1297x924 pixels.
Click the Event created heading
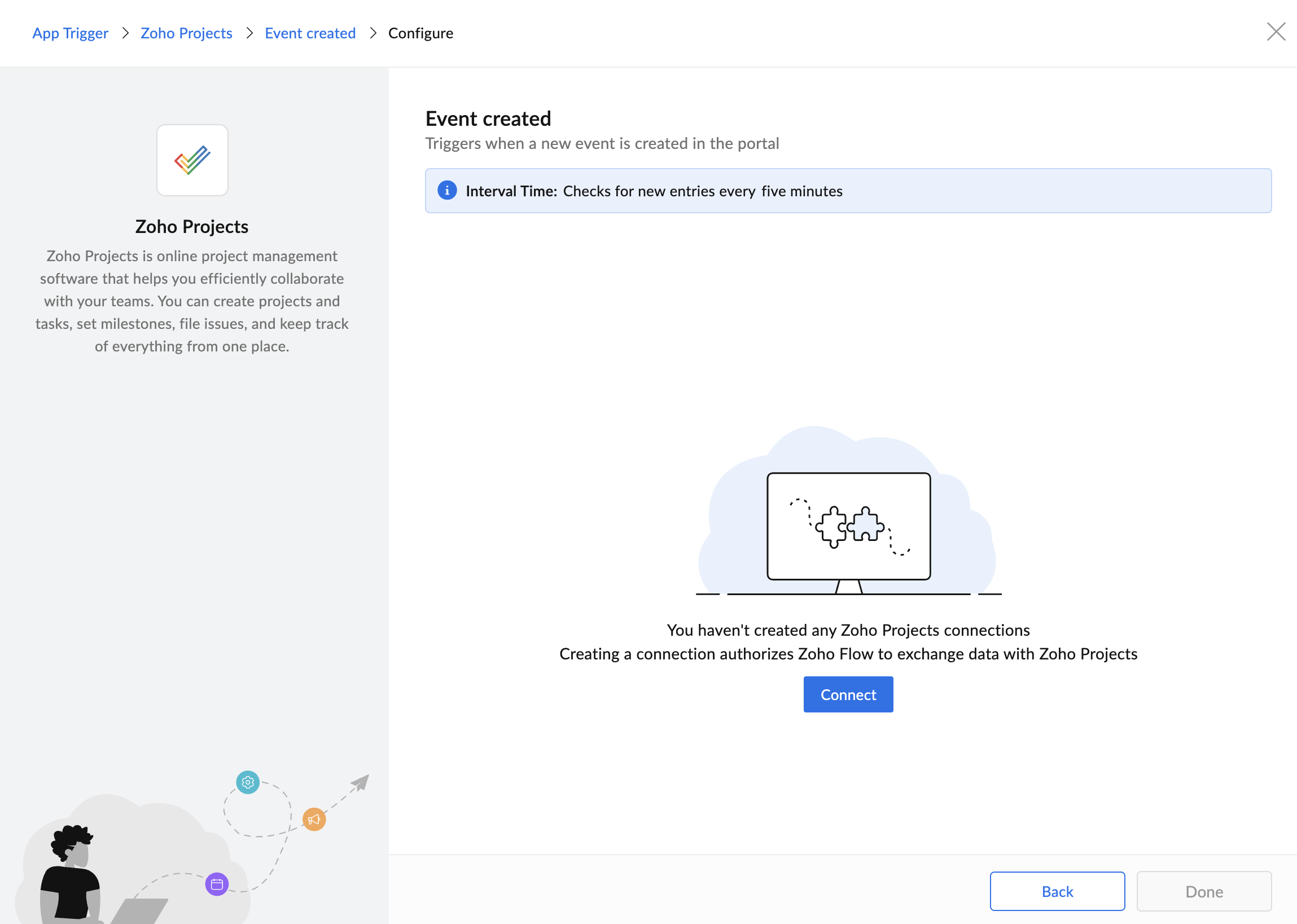click(x=488, y=118)
